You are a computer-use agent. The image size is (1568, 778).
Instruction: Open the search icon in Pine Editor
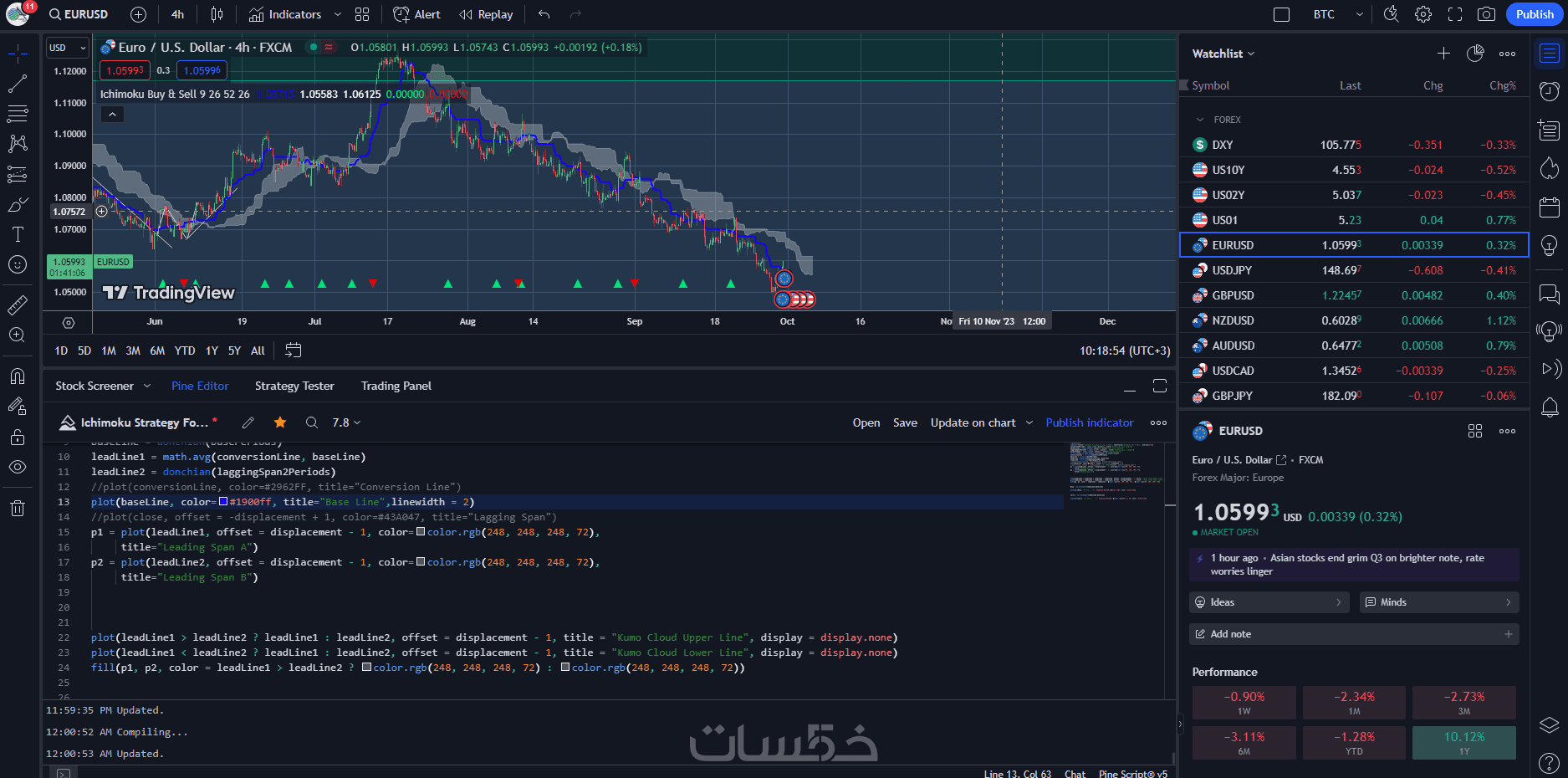[312, 422]
